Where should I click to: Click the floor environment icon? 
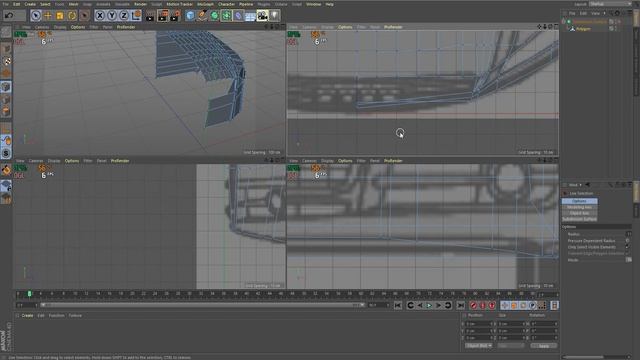250,16
